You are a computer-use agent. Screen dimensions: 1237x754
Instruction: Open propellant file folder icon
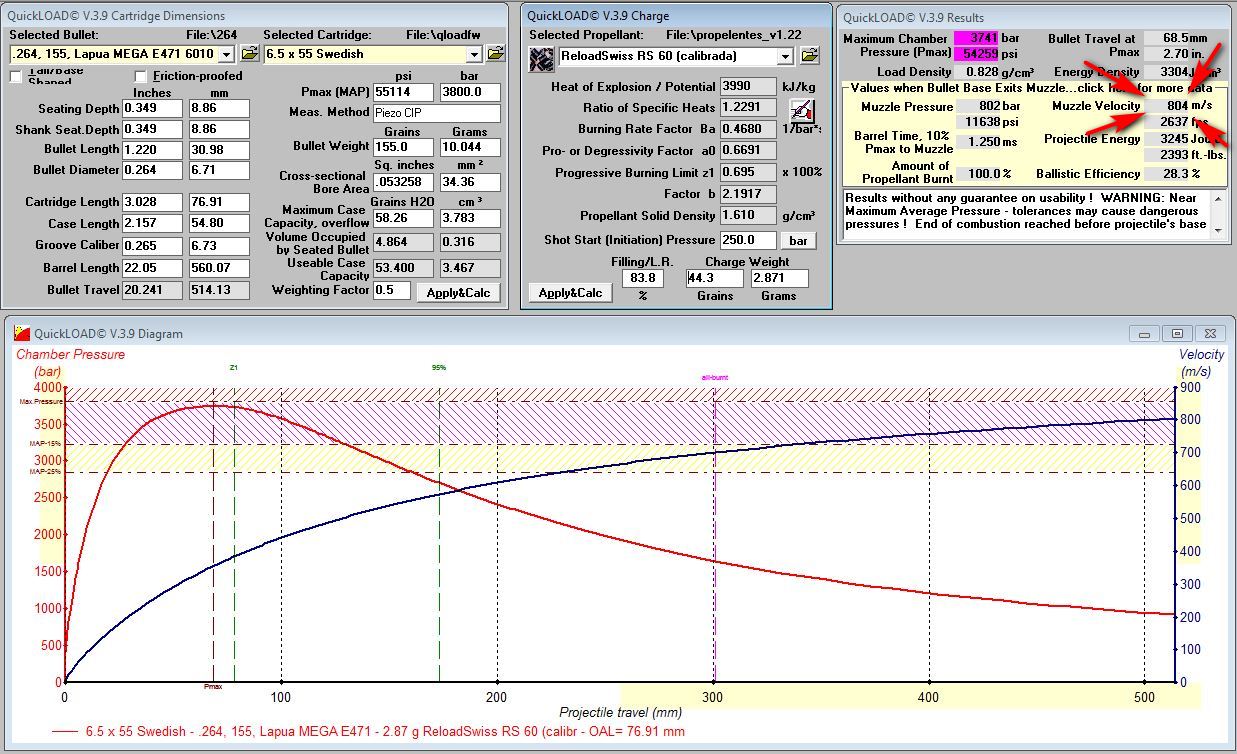tap(810, 56)
